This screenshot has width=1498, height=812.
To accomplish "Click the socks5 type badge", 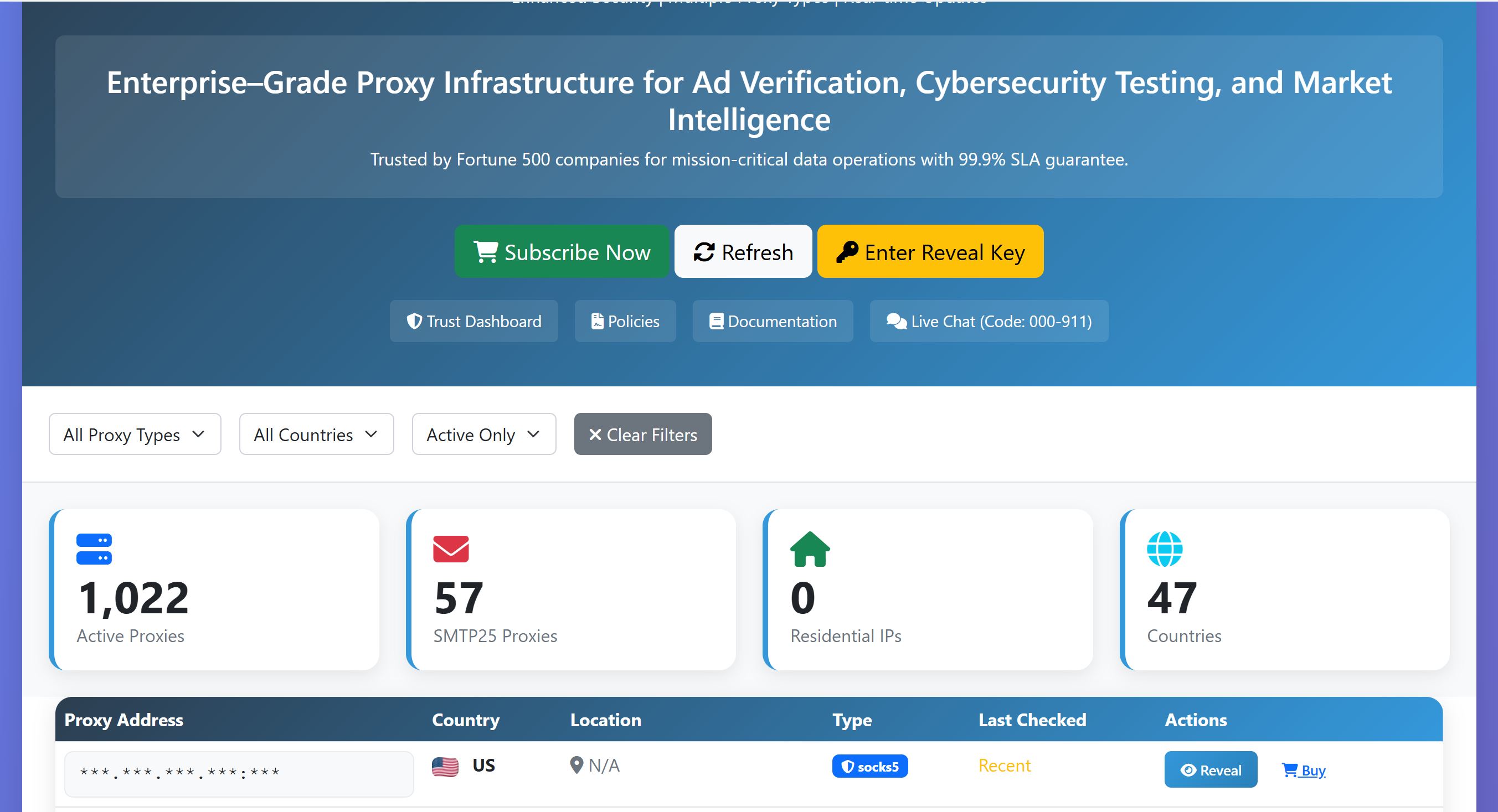I will (869, 767).
